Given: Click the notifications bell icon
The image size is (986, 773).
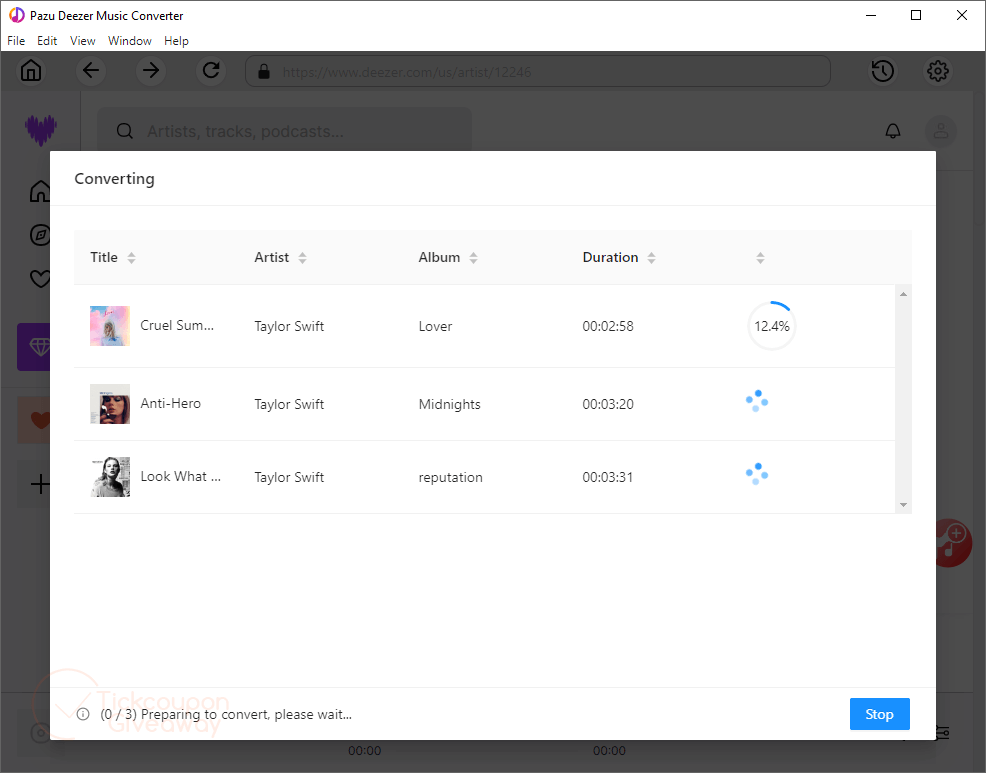Looking at the screenshot, I should click(893, 131).
